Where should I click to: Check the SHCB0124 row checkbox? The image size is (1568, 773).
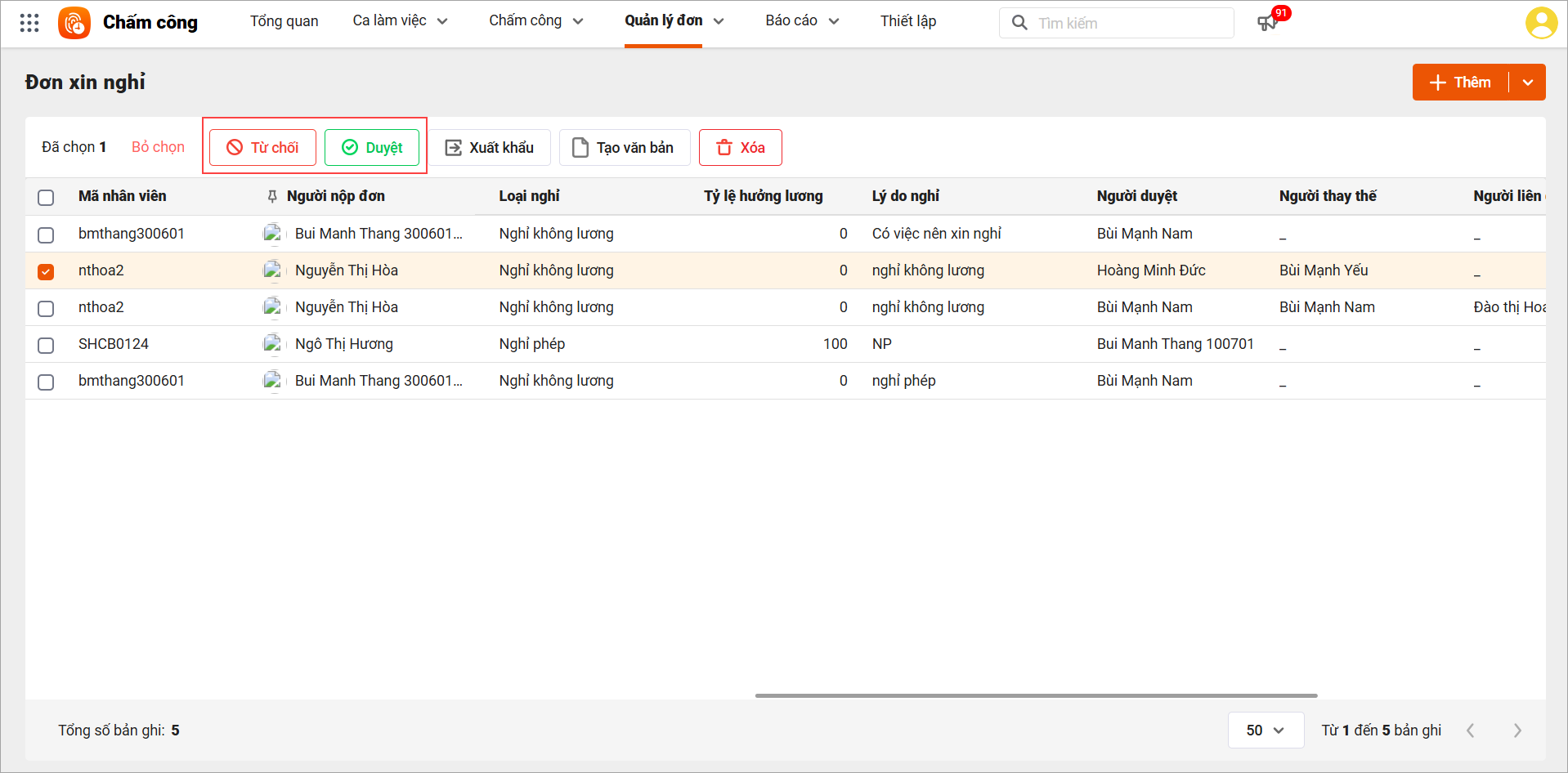(46, 345)
